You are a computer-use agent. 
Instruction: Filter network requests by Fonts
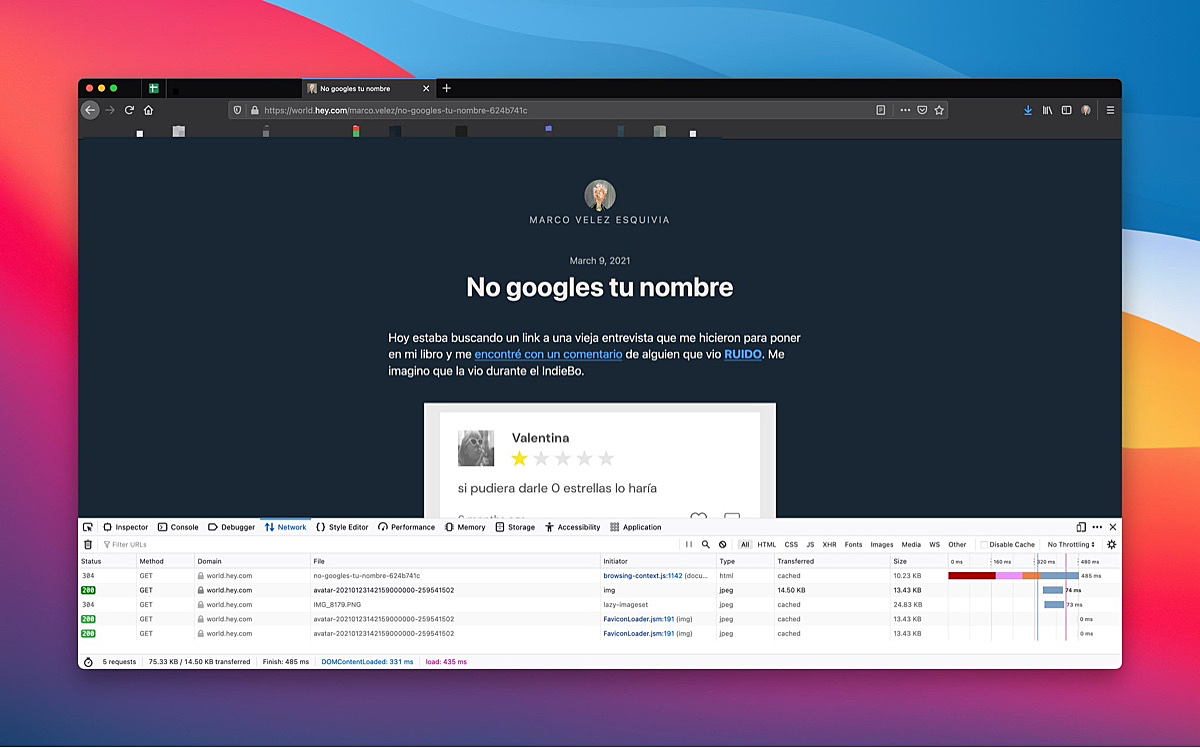[x=853, y=544]
